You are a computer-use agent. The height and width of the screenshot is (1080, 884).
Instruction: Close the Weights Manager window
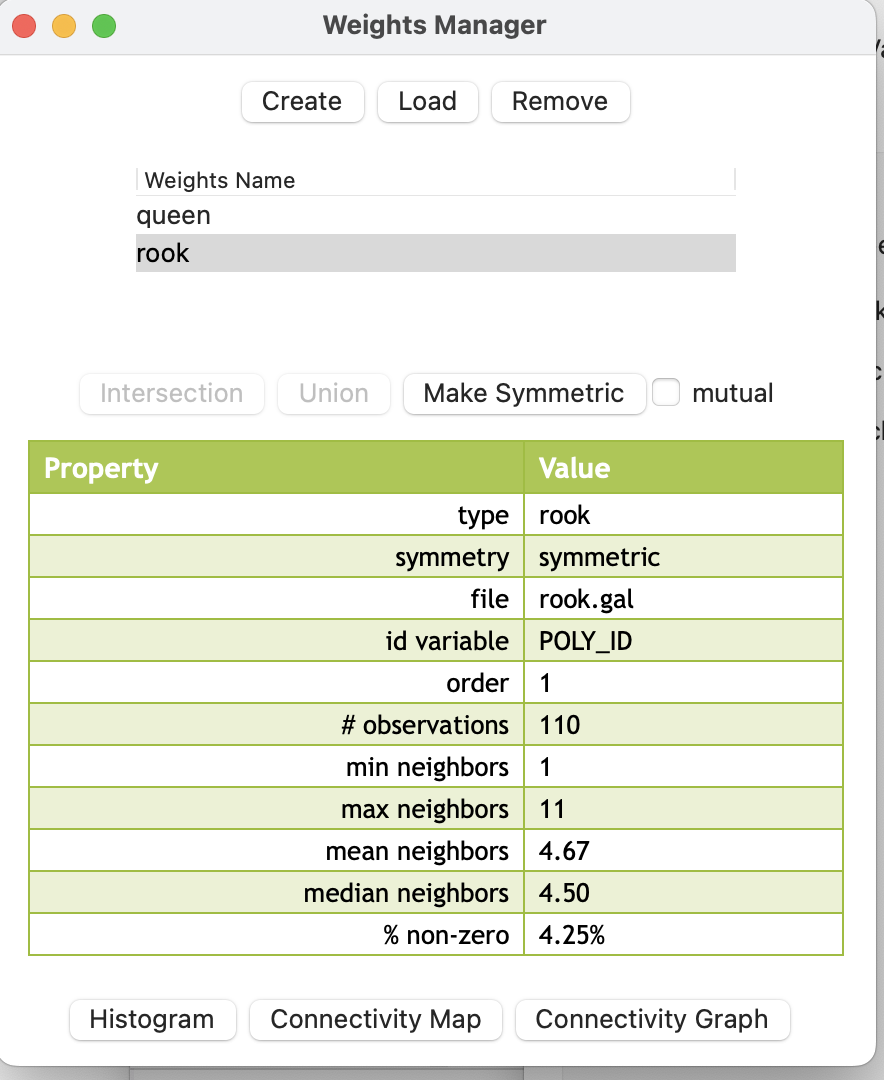(24, 27)
